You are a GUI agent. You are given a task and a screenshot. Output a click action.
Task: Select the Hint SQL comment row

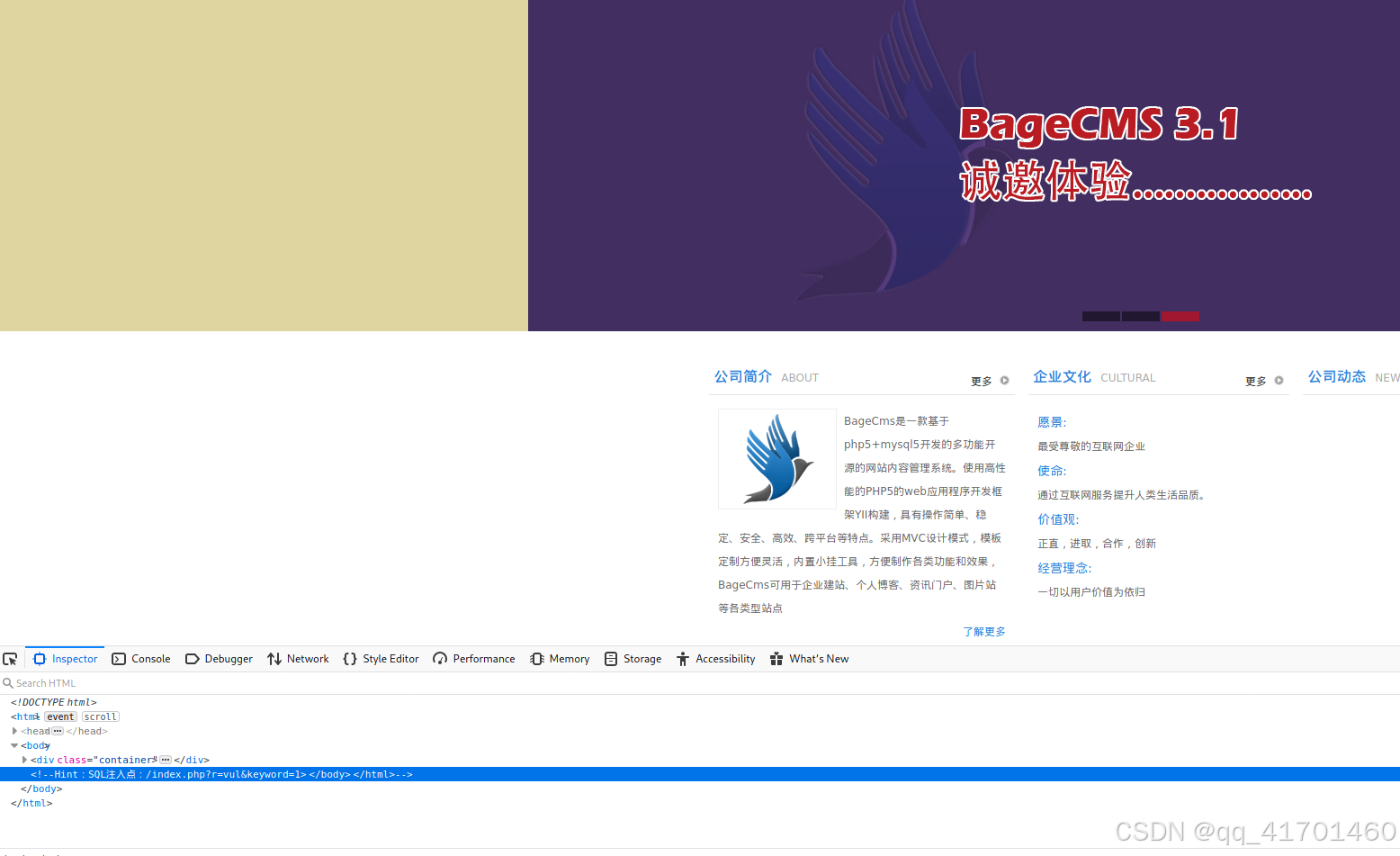pos(700,774)
